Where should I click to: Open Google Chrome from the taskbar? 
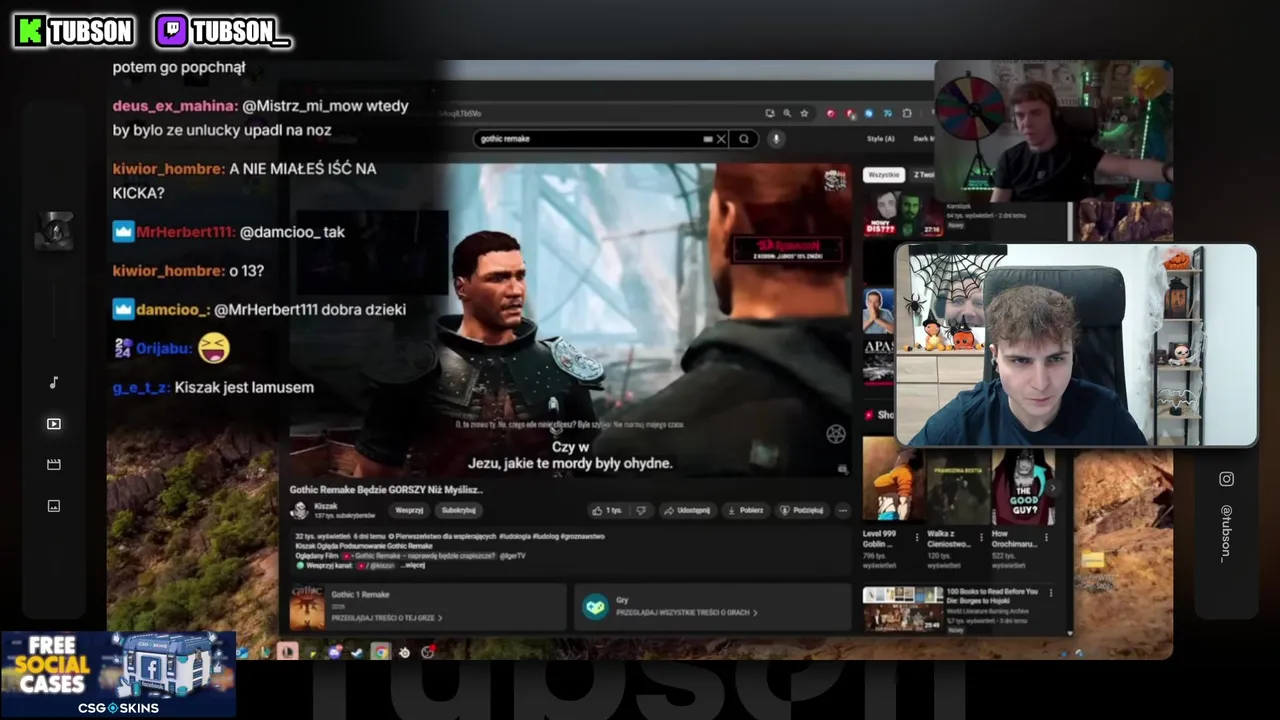(380, 652)
